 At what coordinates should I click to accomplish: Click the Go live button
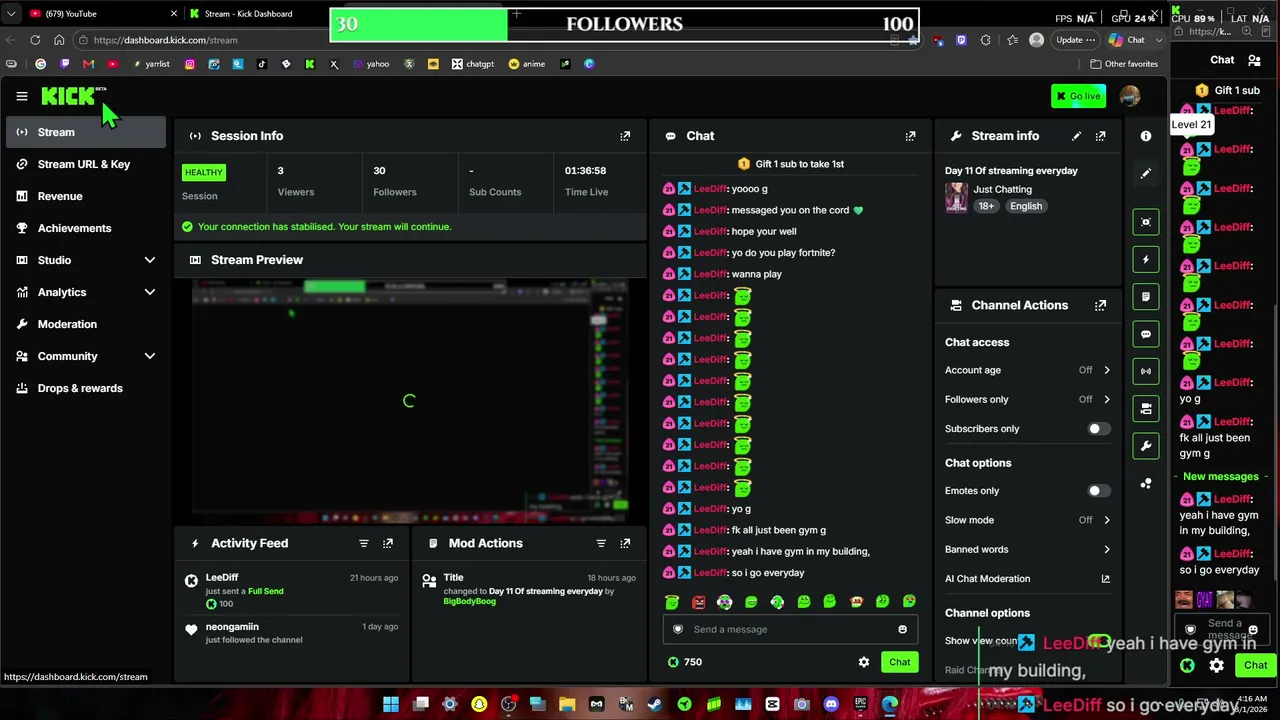tap(1078, 96)
